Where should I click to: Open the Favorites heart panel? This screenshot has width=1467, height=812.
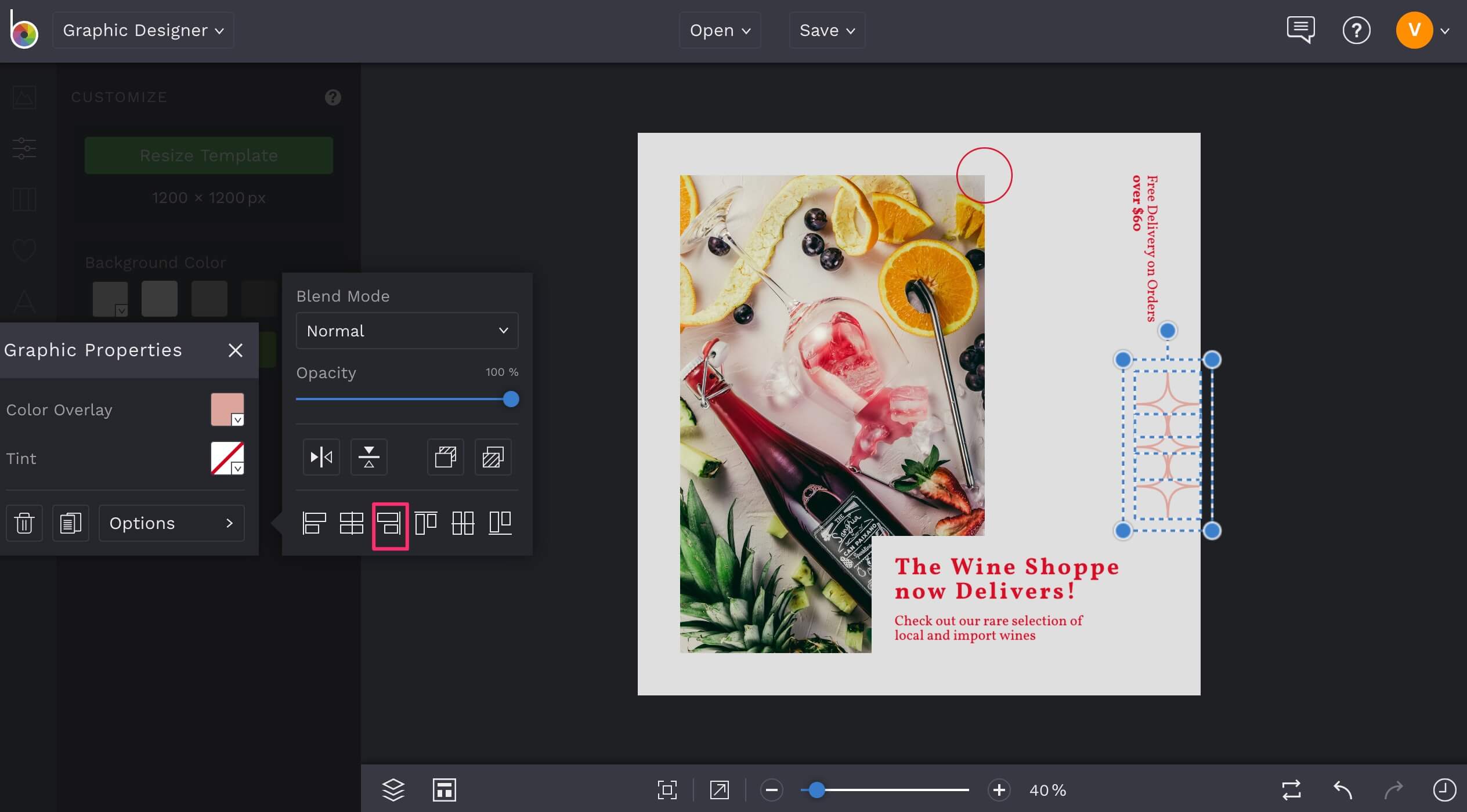(24, 250)
